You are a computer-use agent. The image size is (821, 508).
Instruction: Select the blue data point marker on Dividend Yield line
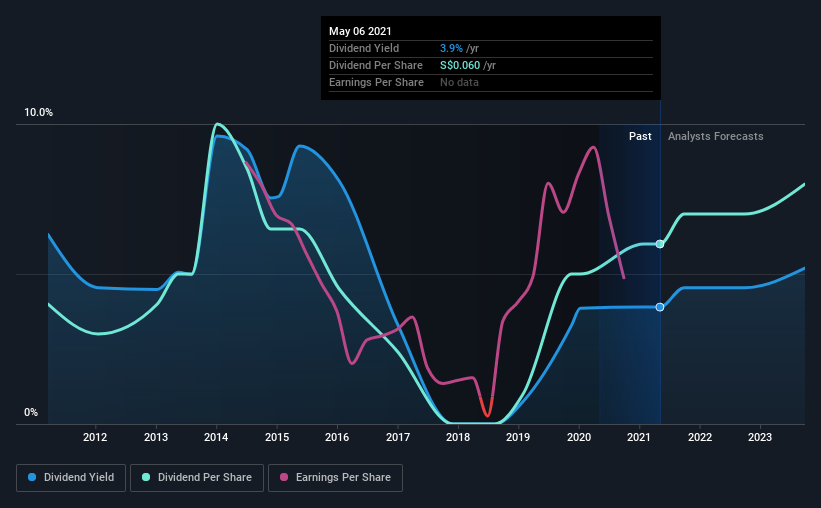click(660, 307)
